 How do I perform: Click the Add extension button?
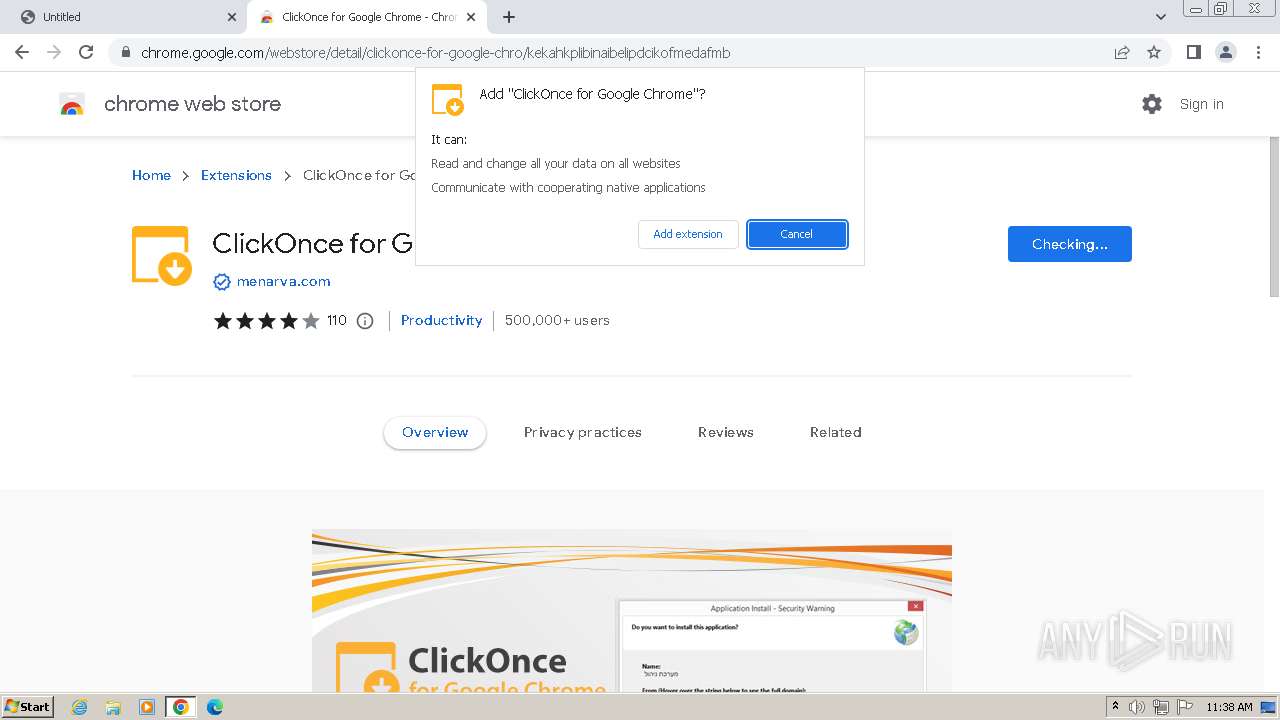pyautogui.click(x=688, y=234)
